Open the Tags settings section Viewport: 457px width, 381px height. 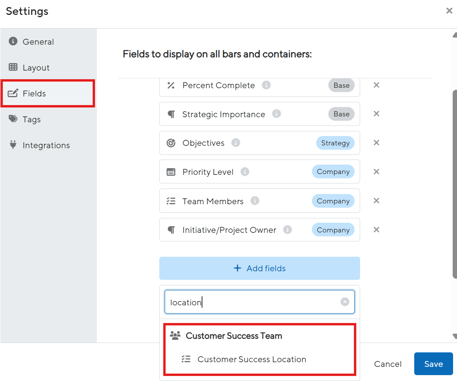(x=25, y=119)
